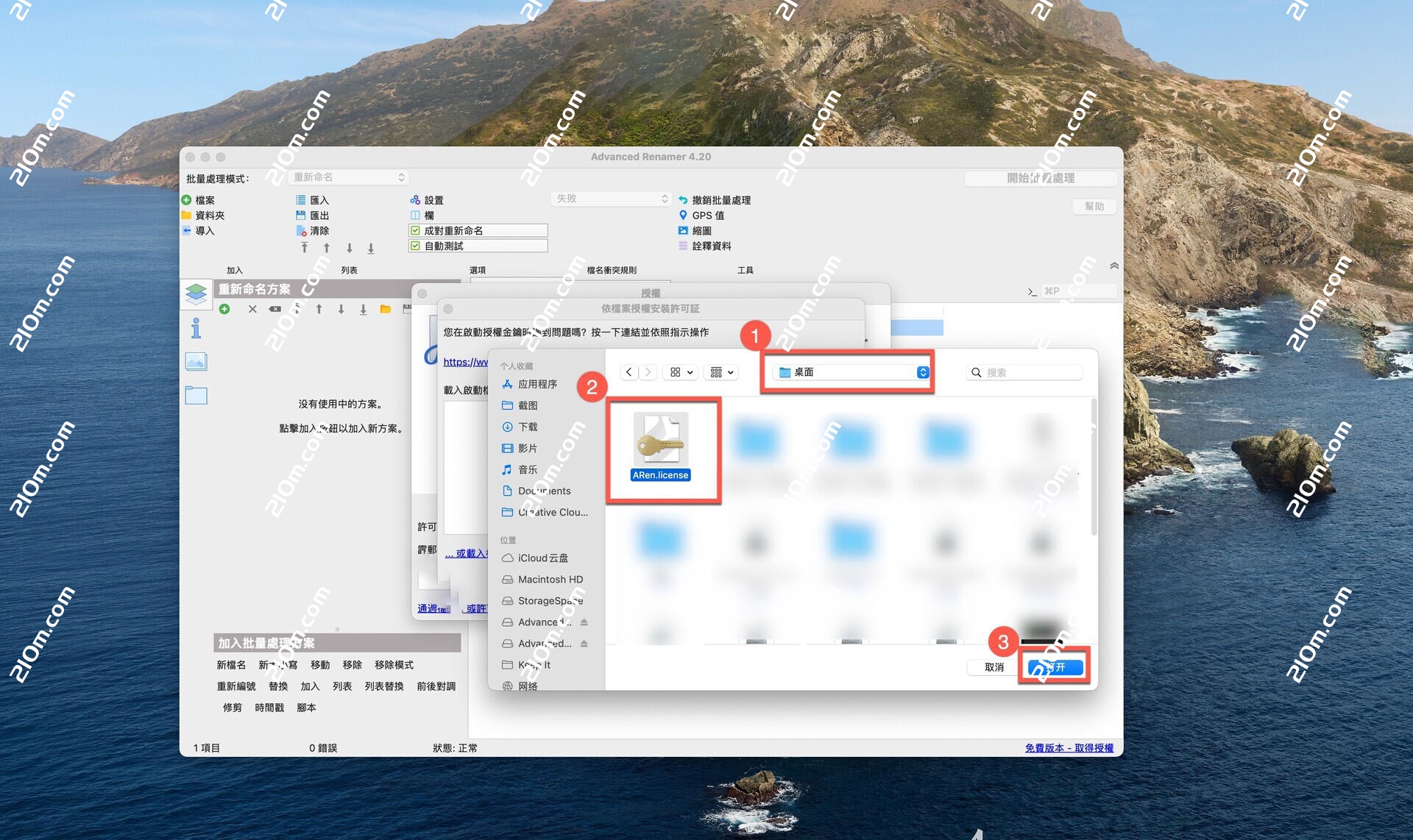Add a renaming method with the green plus icon
The image size is (1413, 840).
tap(225, 310)
